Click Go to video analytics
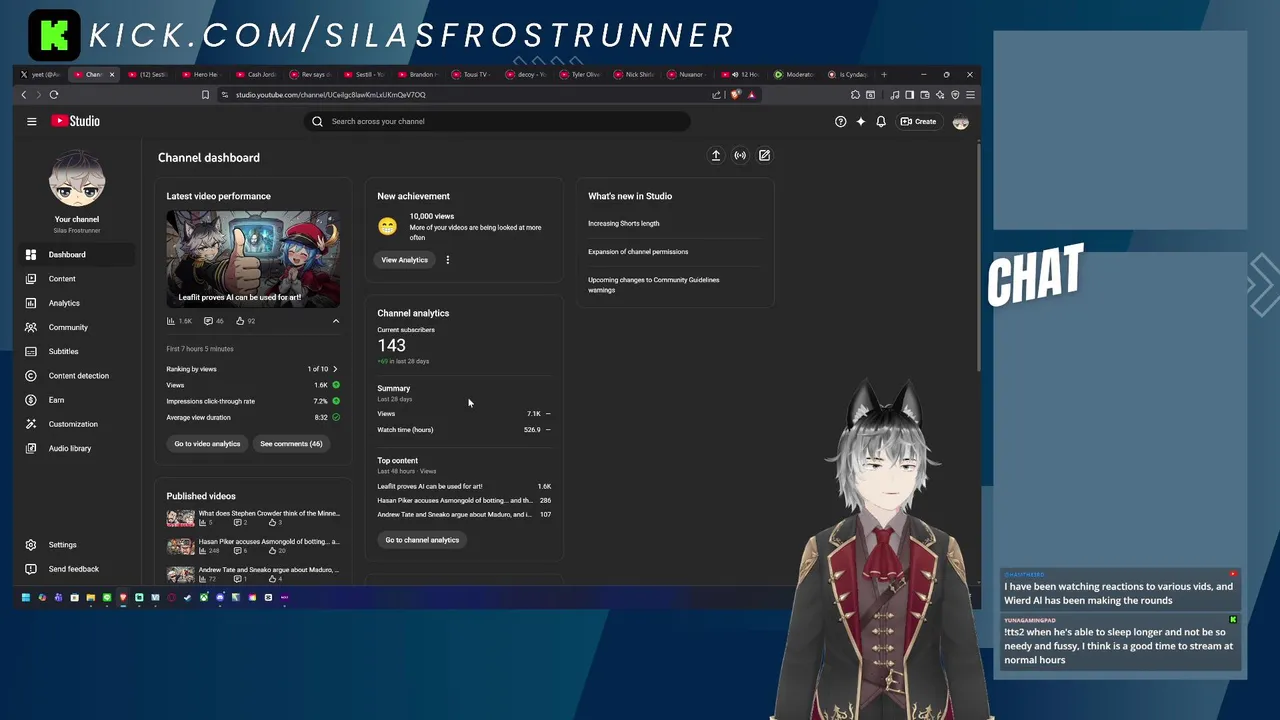This screenshot has width=1280, height=720. 207,444
